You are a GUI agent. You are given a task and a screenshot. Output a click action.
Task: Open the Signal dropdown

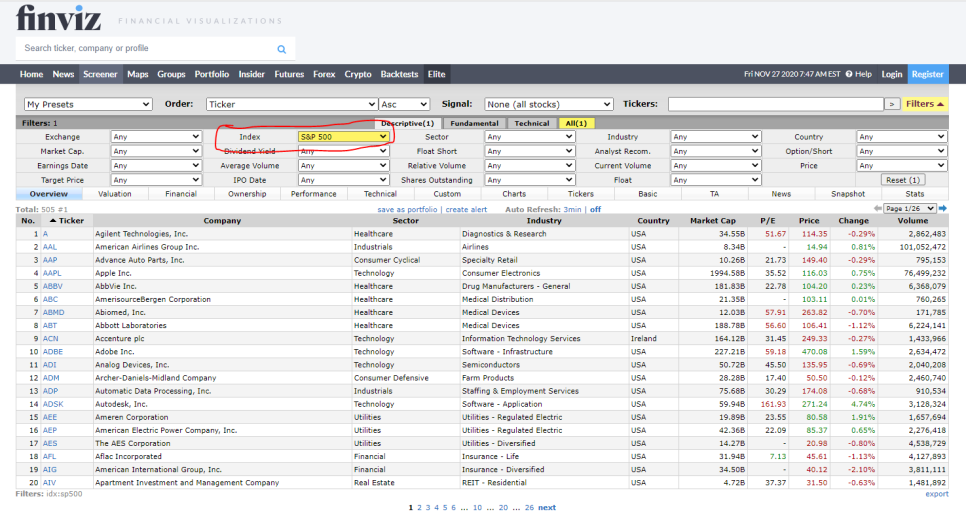(548, 104)
